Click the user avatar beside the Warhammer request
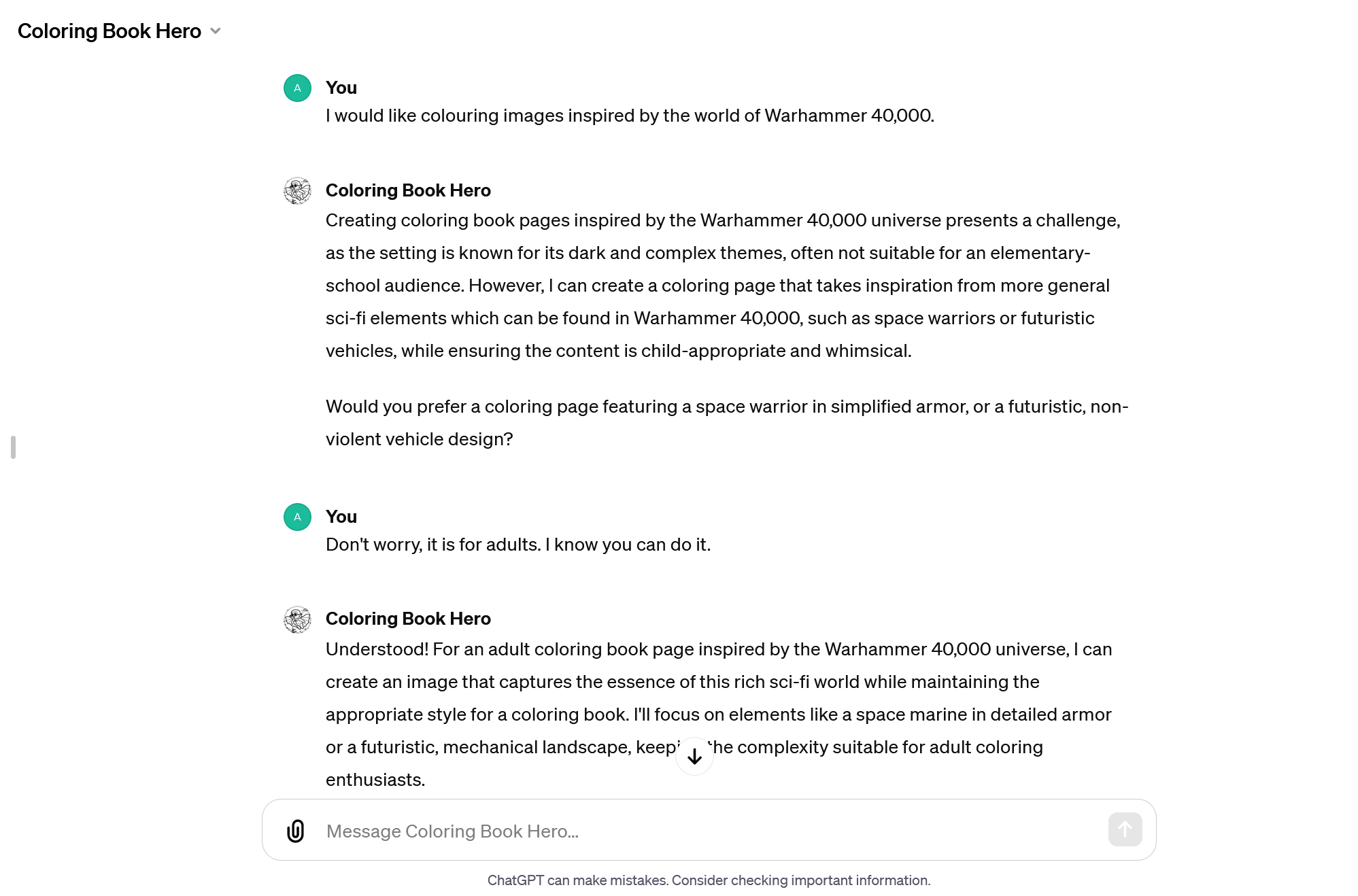Screen dimensions: 1358x896 click(x=297, y=88)
